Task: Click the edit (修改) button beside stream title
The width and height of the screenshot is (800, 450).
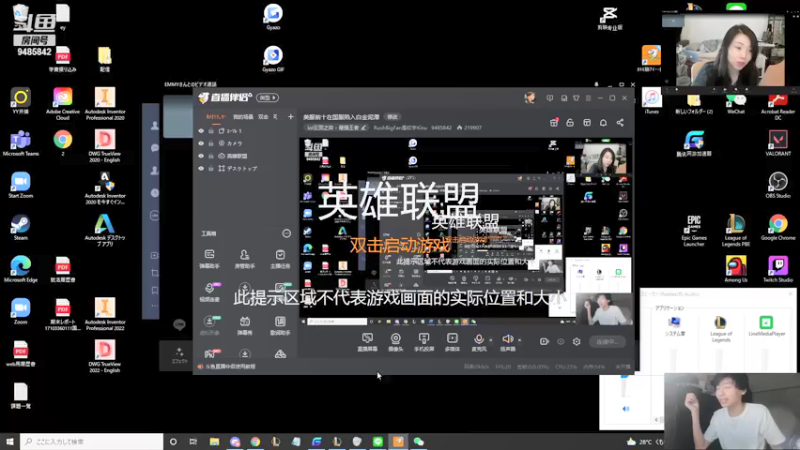Action: coord(392,117)
